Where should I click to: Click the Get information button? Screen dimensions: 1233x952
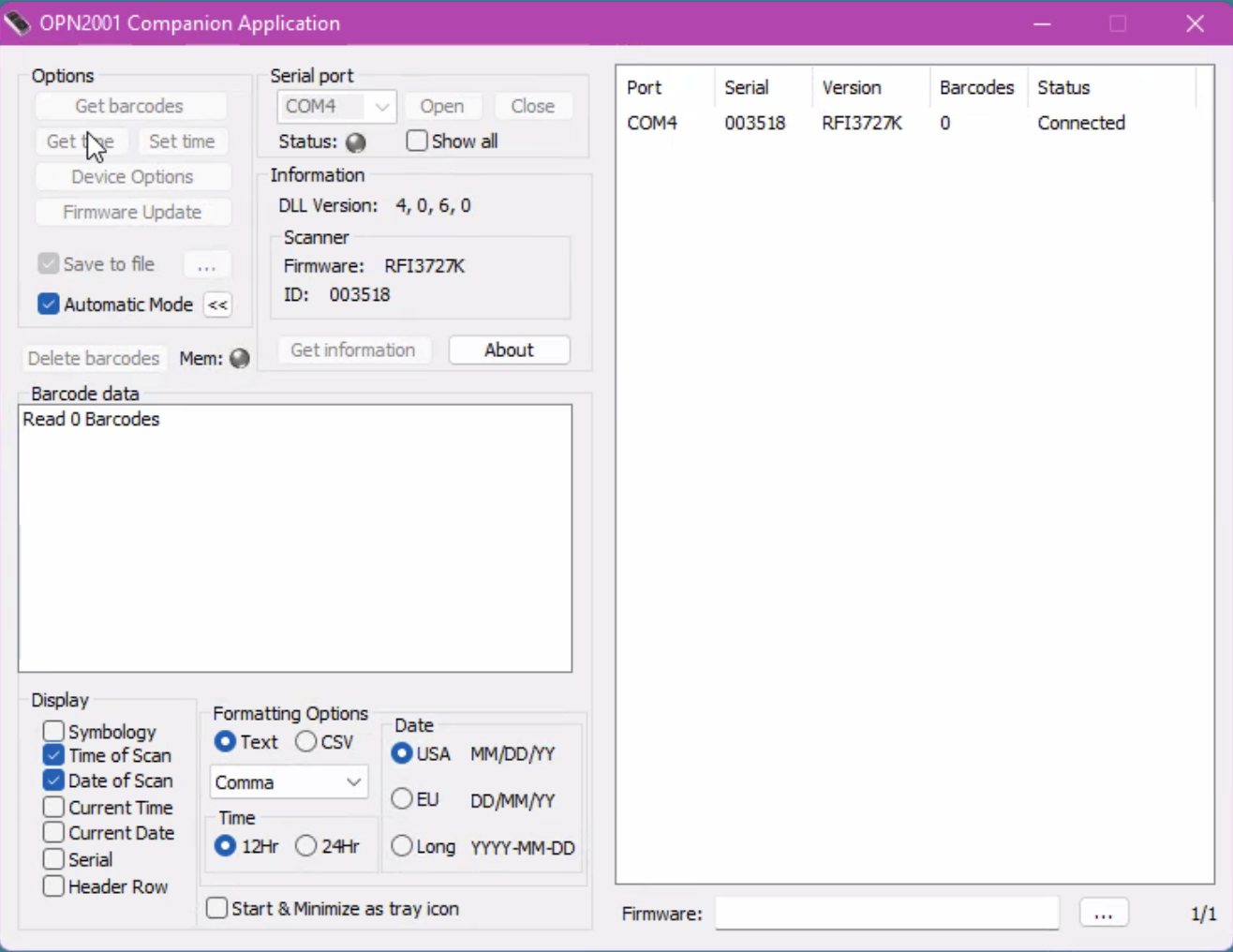coord(353,350)
